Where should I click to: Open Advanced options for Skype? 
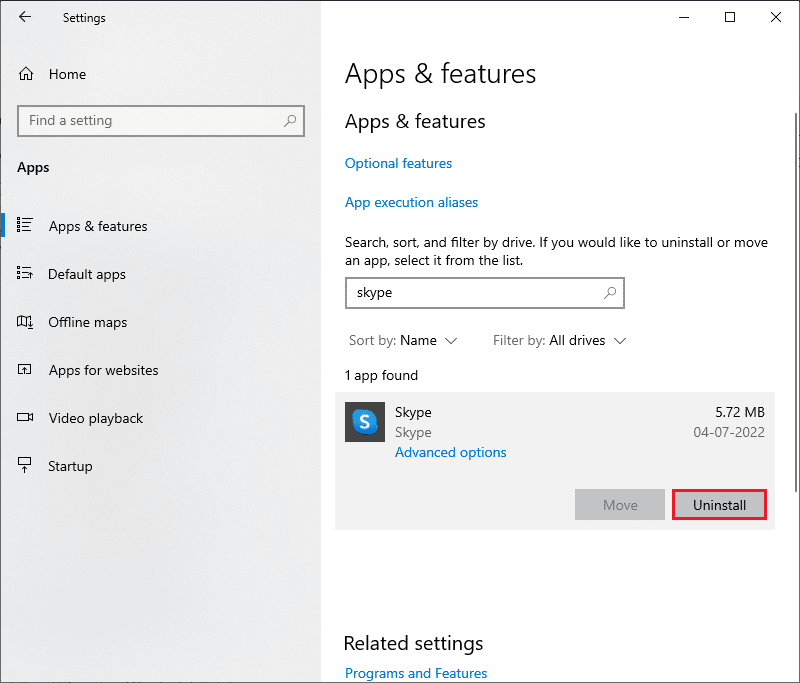pos(450,452)
